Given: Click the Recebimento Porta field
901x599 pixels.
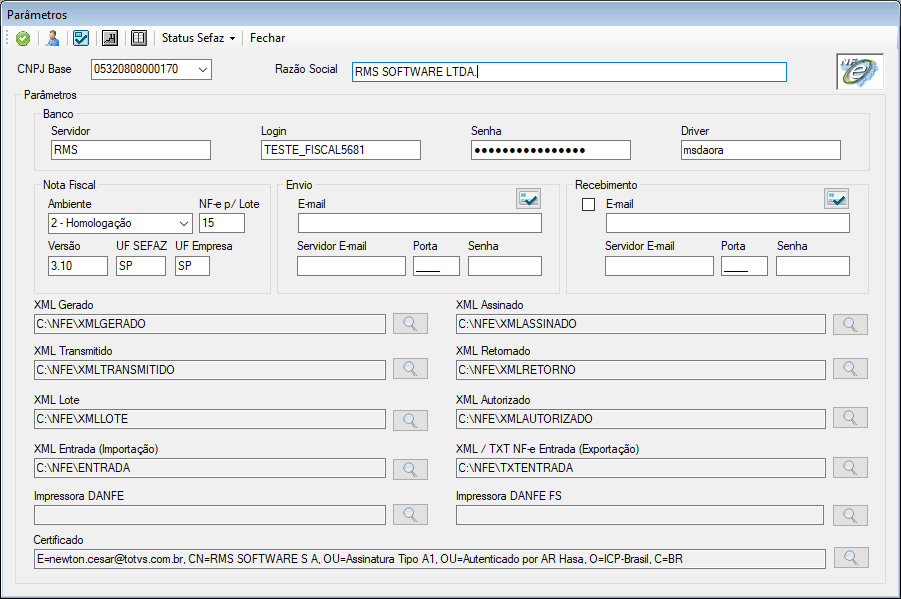Looking at the screenshot, I should 744,266.
